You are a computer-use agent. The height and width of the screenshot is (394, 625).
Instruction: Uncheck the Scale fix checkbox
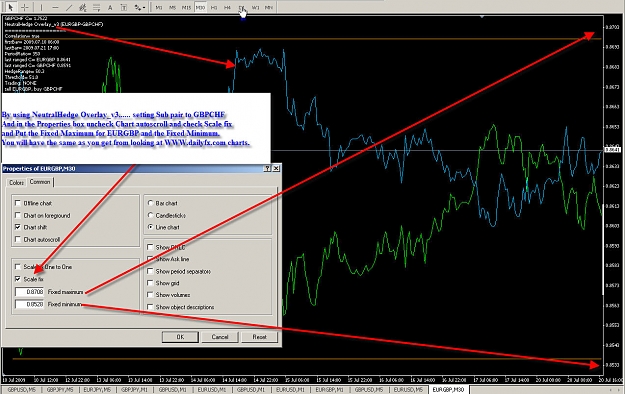tap(18, 279)
